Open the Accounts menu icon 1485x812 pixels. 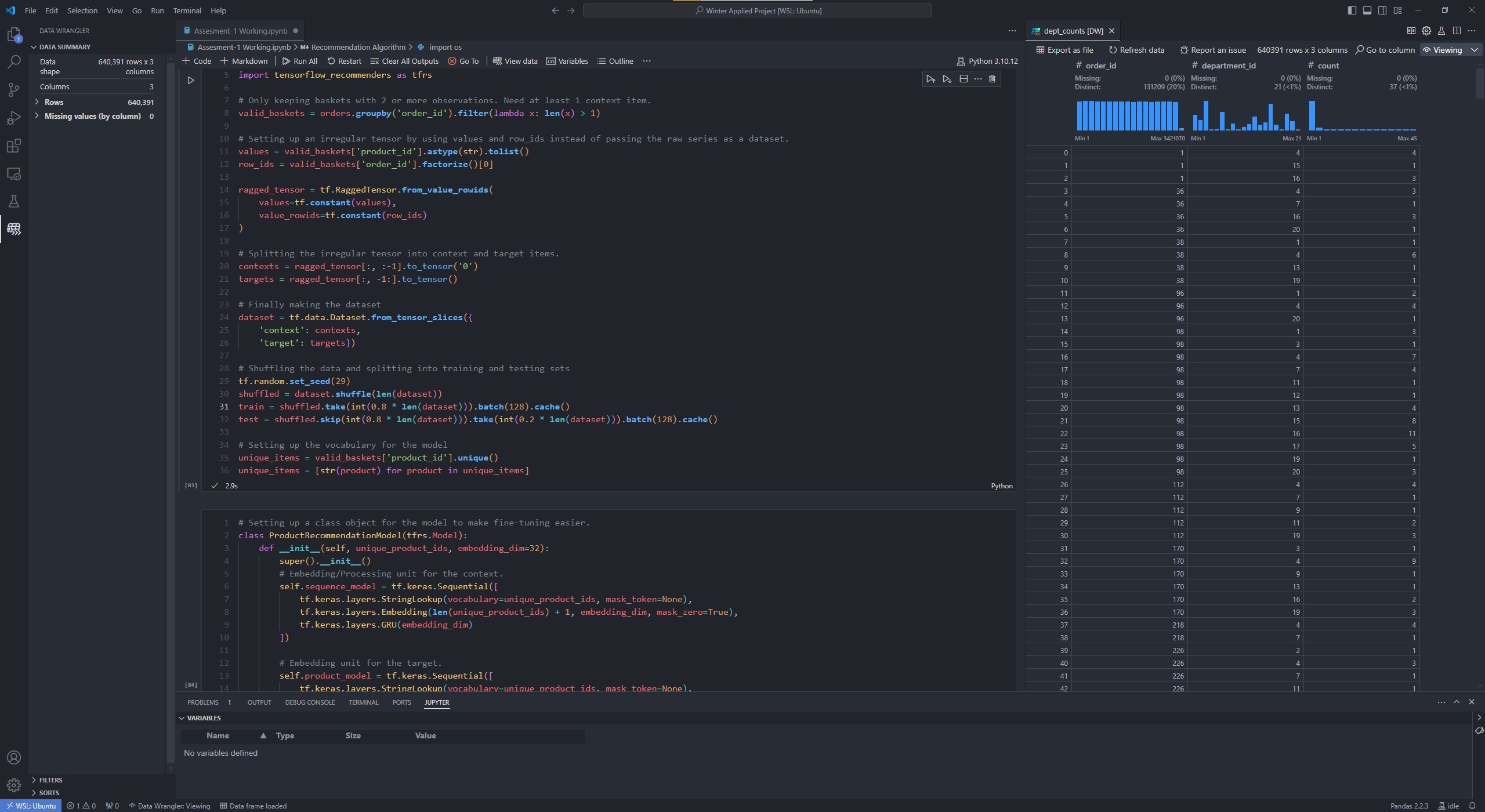coord(14,757)
